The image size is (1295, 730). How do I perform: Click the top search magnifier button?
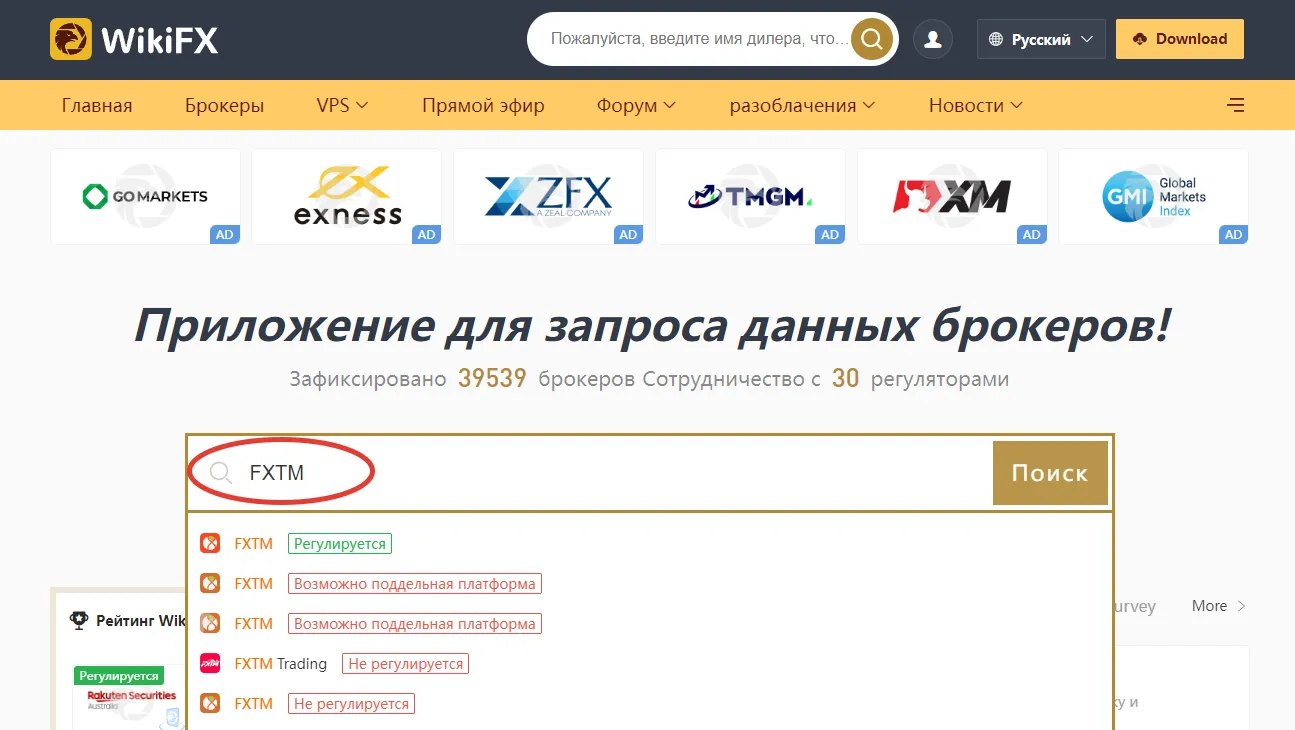click(872, 39)
